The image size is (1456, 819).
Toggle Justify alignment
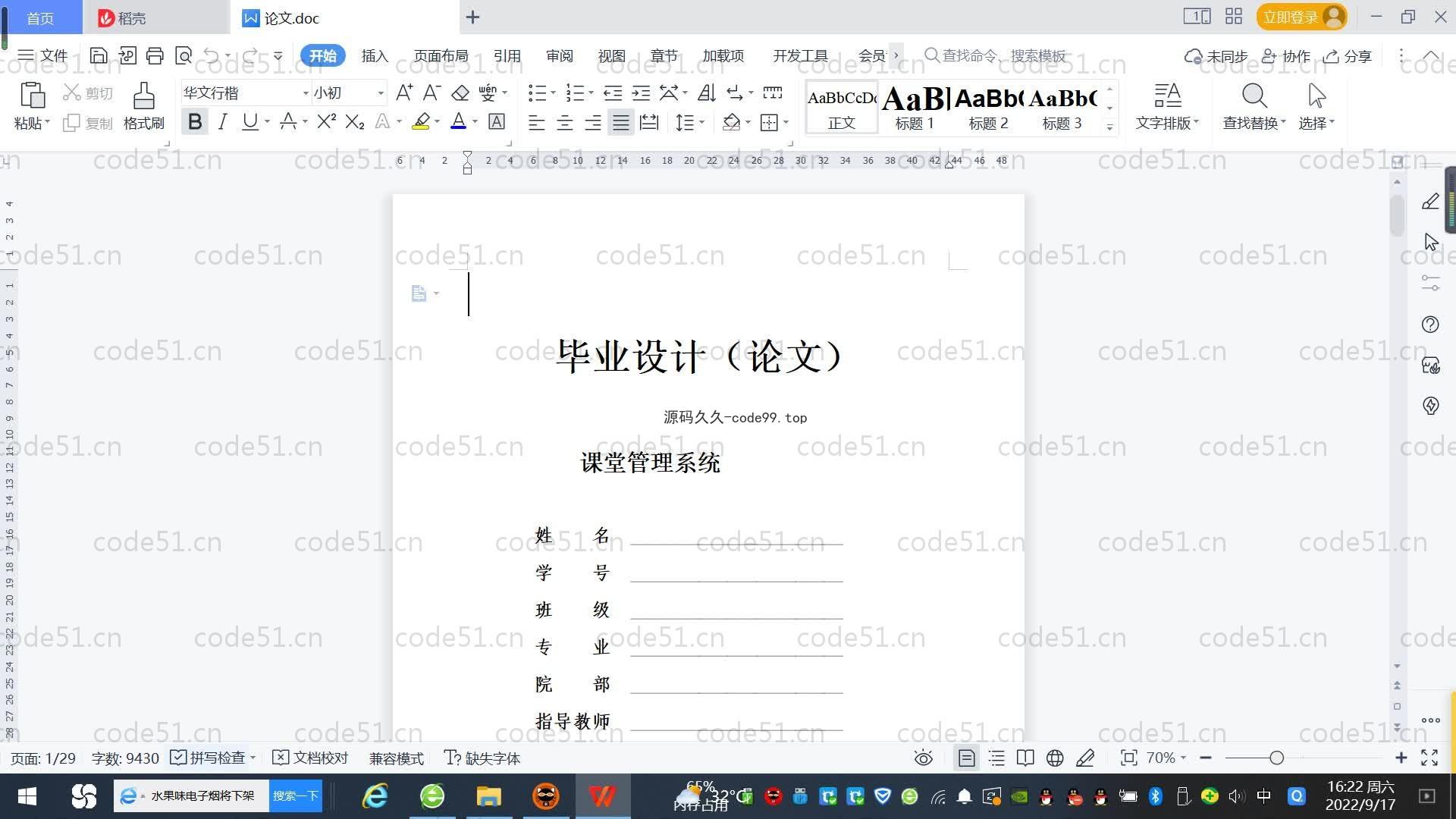(621, 122)
